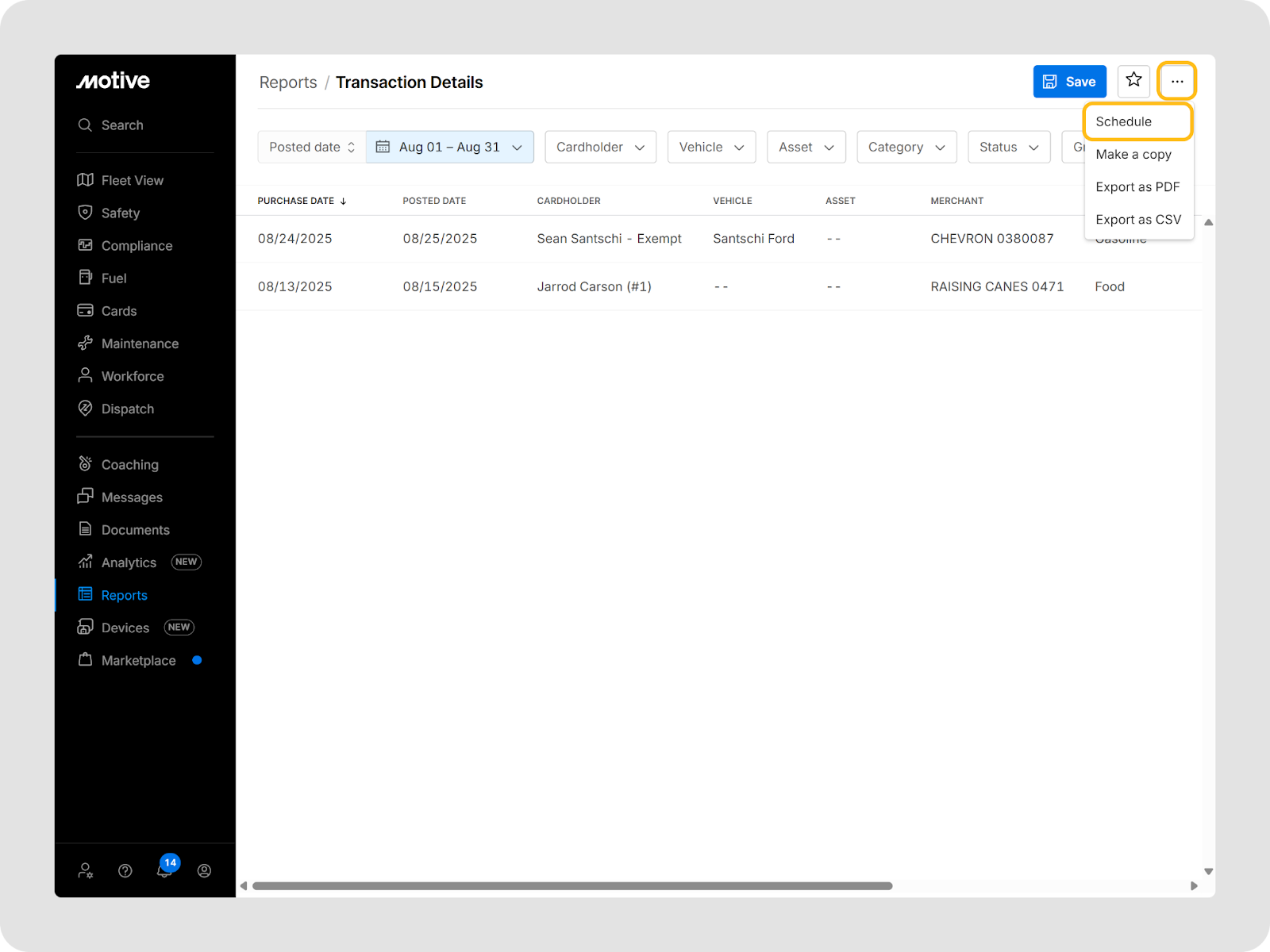Toggle the Posted date type selector
This screenshot has height=952, width=1270.
coord(312,147)
